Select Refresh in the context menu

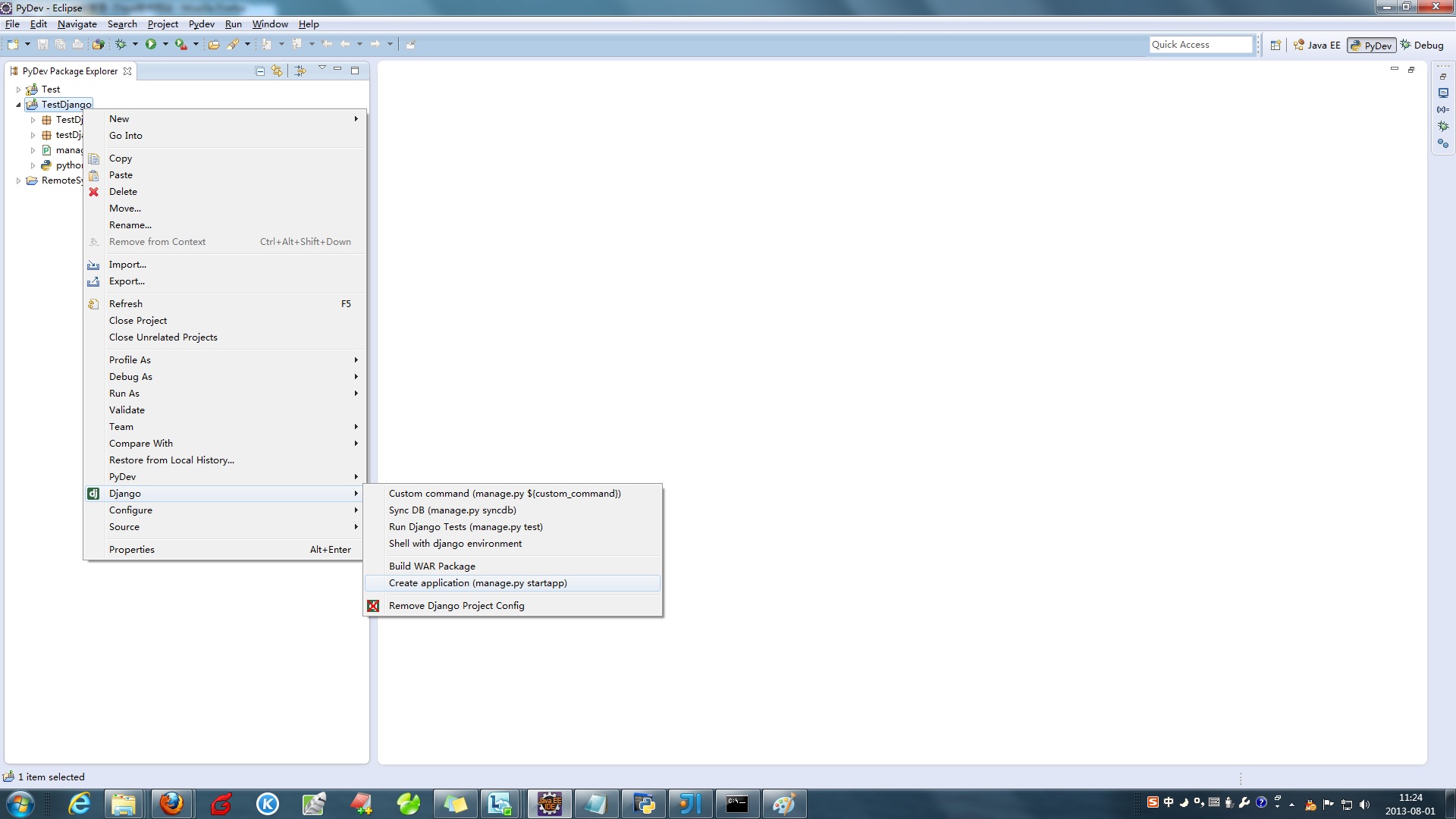point(225,304)
